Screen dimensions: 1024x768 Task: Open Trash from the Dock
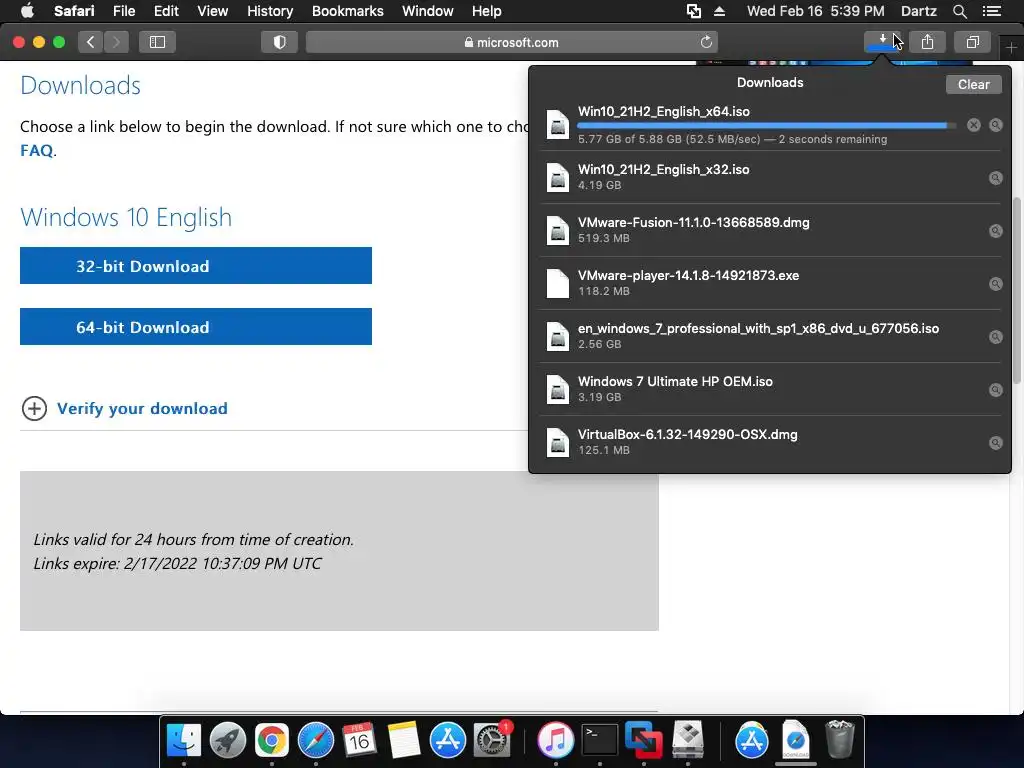pyautogui.click(x=840, y=740)
